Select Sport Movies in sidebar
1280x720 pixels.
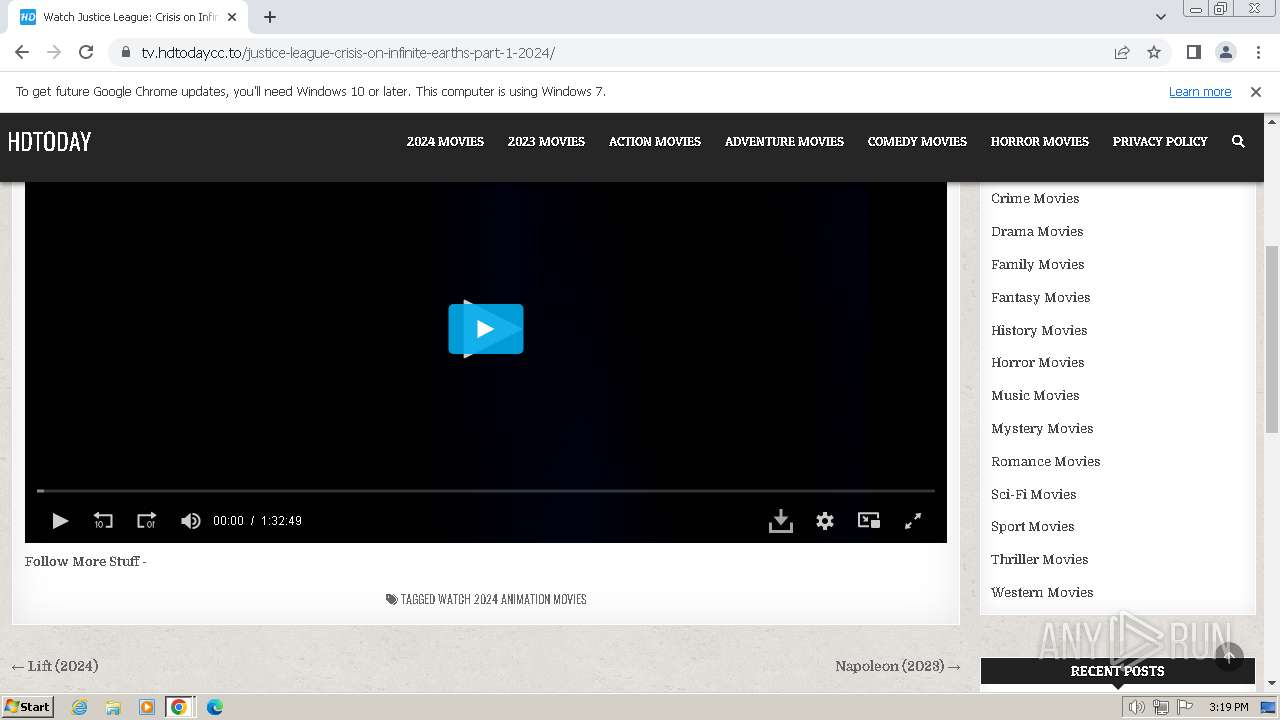1032,526
